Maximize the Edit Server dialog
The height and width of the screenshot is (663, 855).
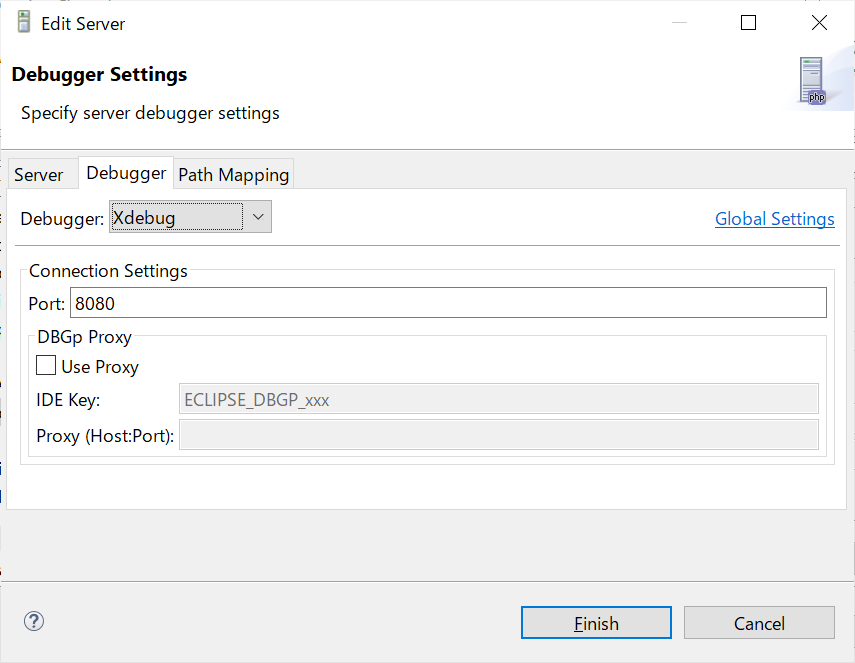coord(748,23)
